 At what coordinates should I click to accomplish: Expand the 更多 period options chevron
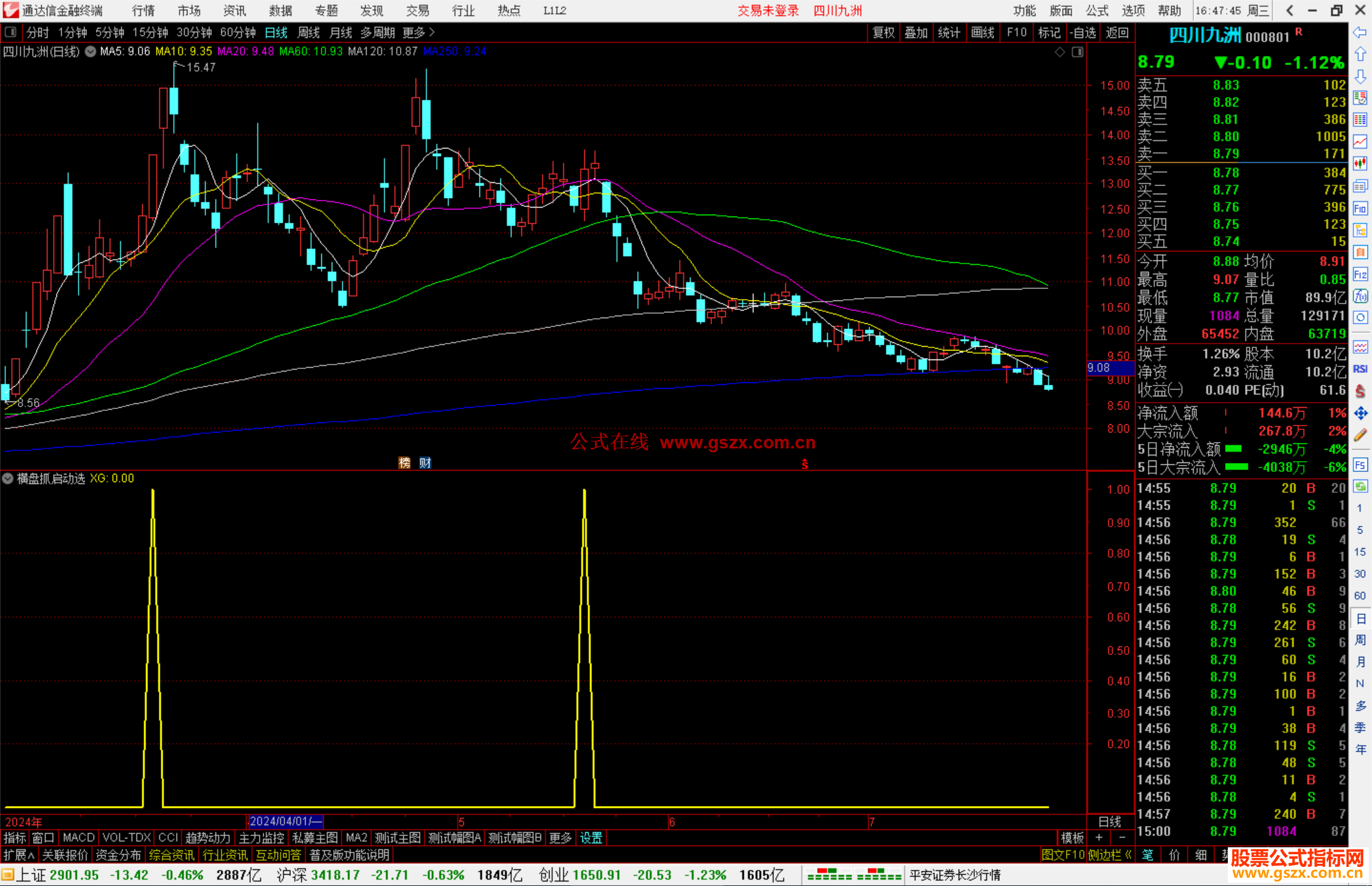(x=432, y=32)
